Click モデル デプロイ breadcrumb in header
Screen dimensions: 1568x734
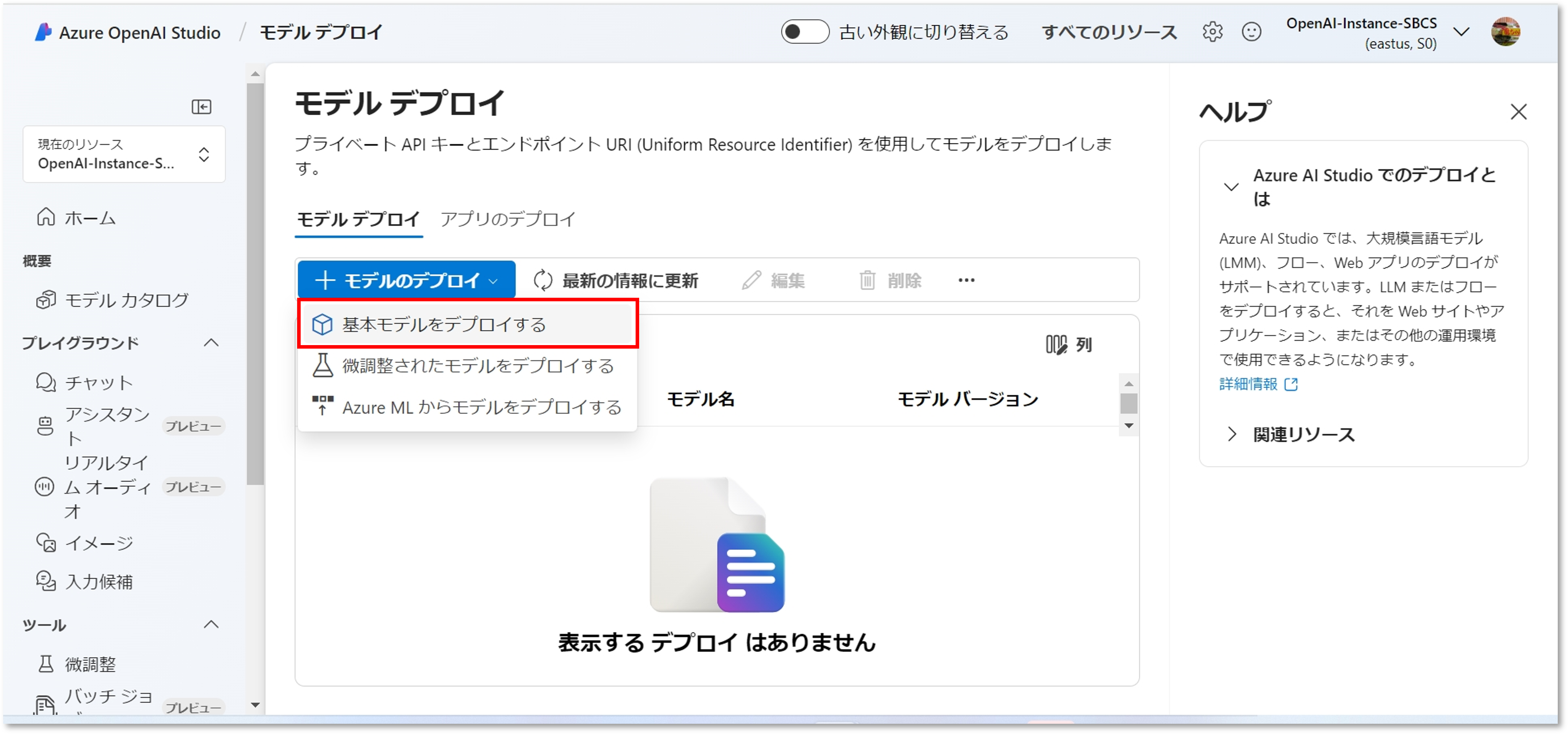click(x=321, y=32)
